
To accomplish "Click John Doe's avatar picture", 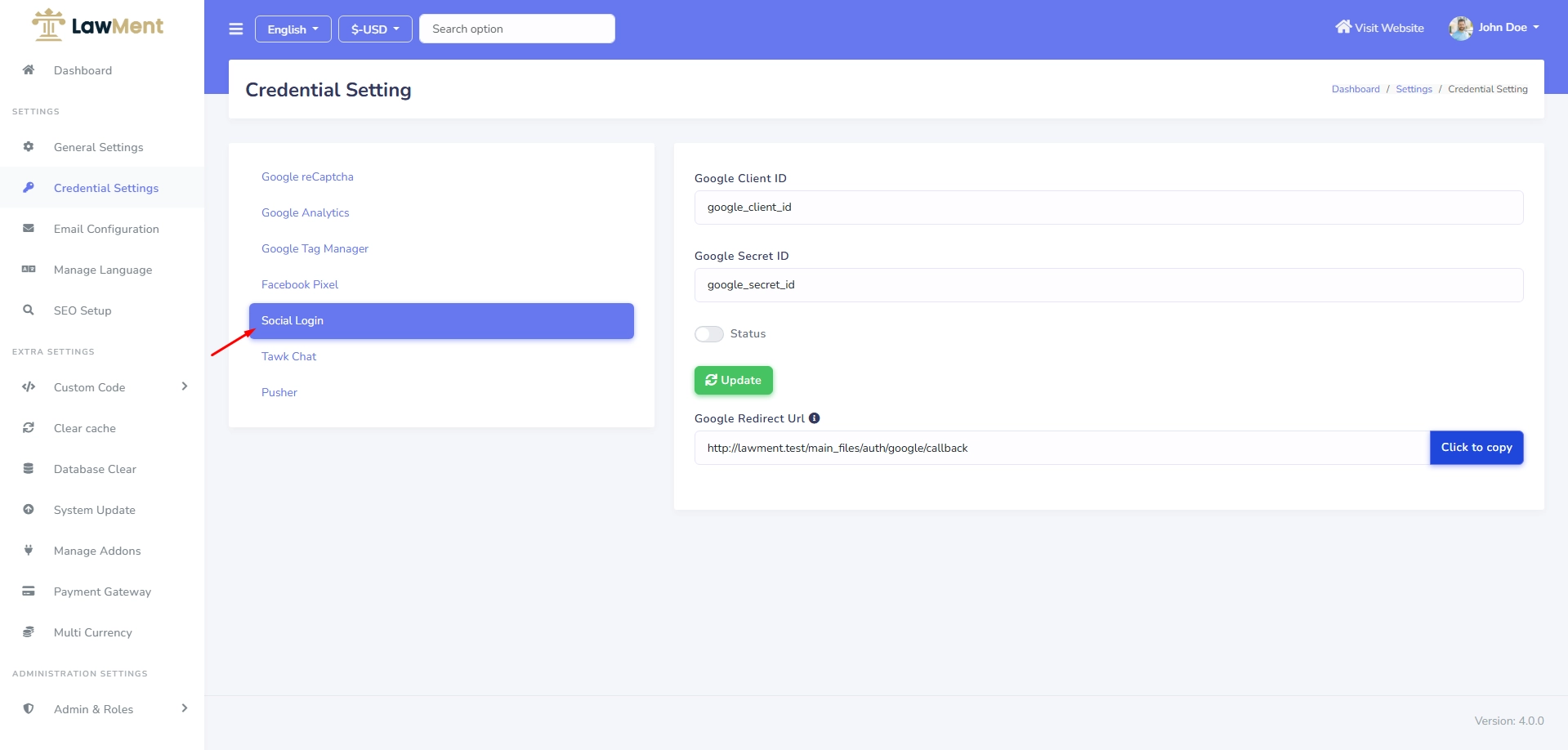I will coord(1461,28).
